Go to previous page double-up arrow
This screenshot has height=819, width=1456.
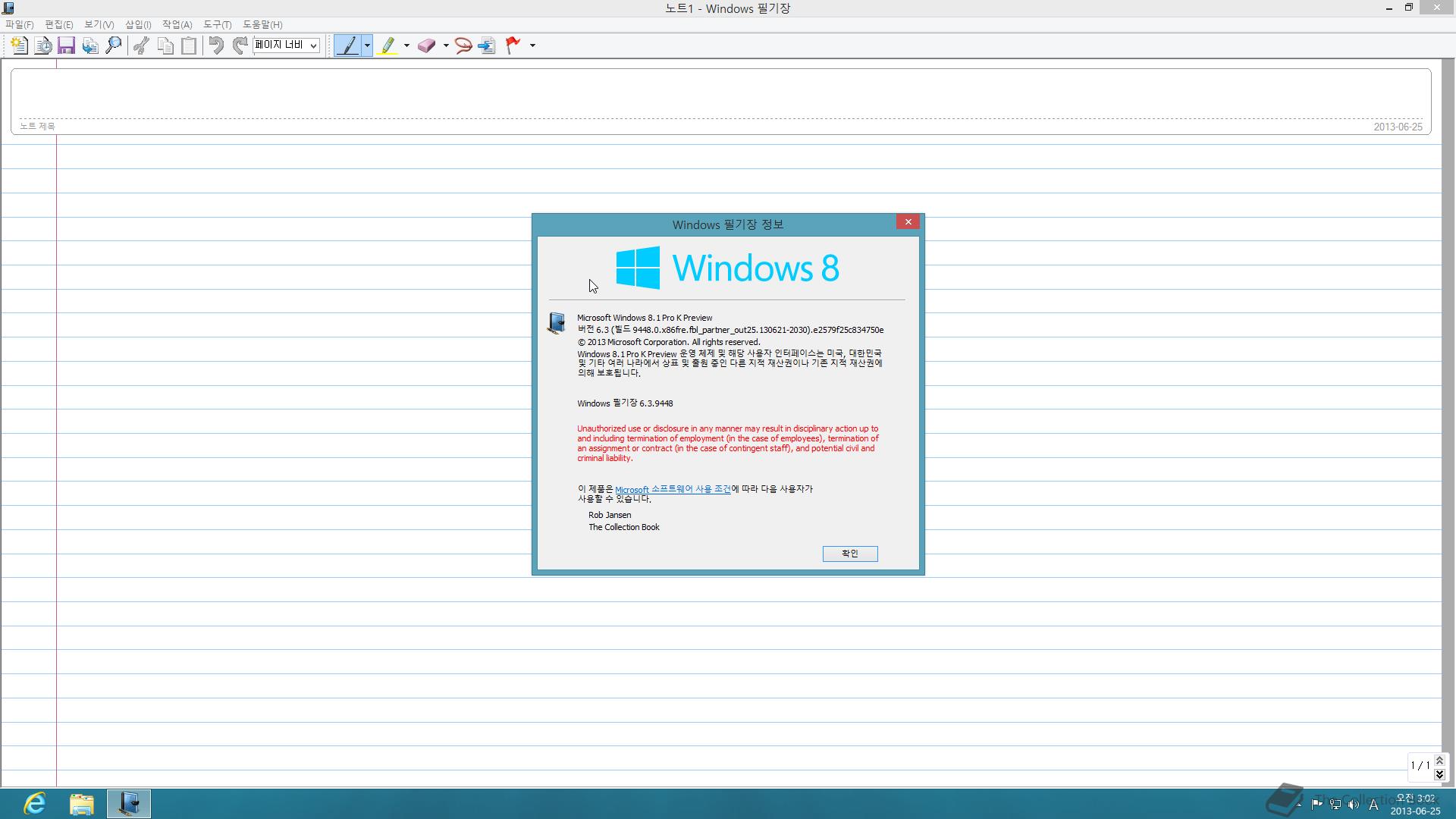pyautogui.click(x=1439, y=761)
